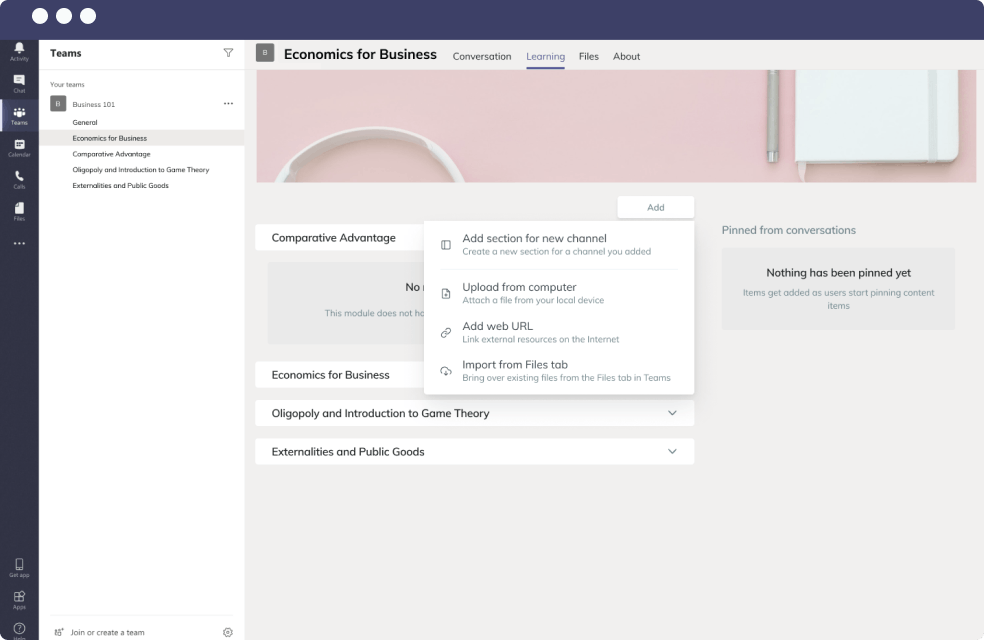984x640 pixels.
Task: Show more apps via sidebar ellipsis
Action: tap(19, 243)
